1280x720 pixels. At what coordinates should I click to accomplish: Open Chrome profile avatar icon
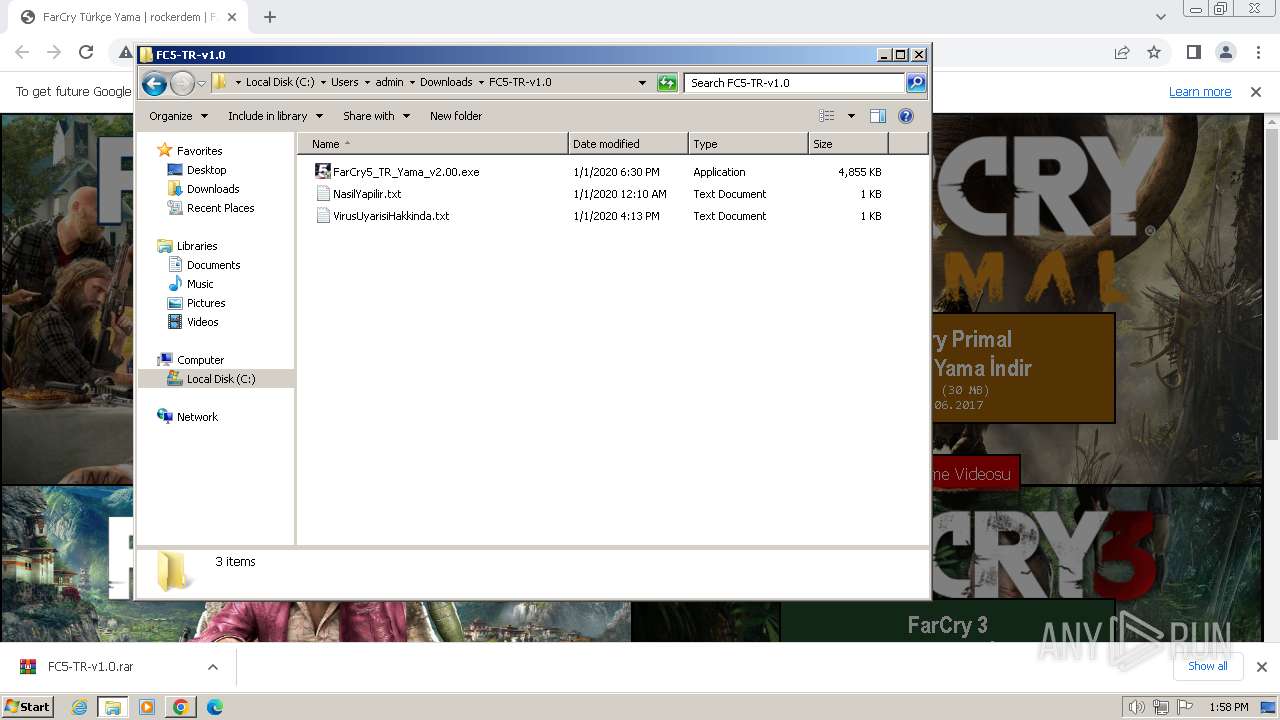tap(1226, 52)
